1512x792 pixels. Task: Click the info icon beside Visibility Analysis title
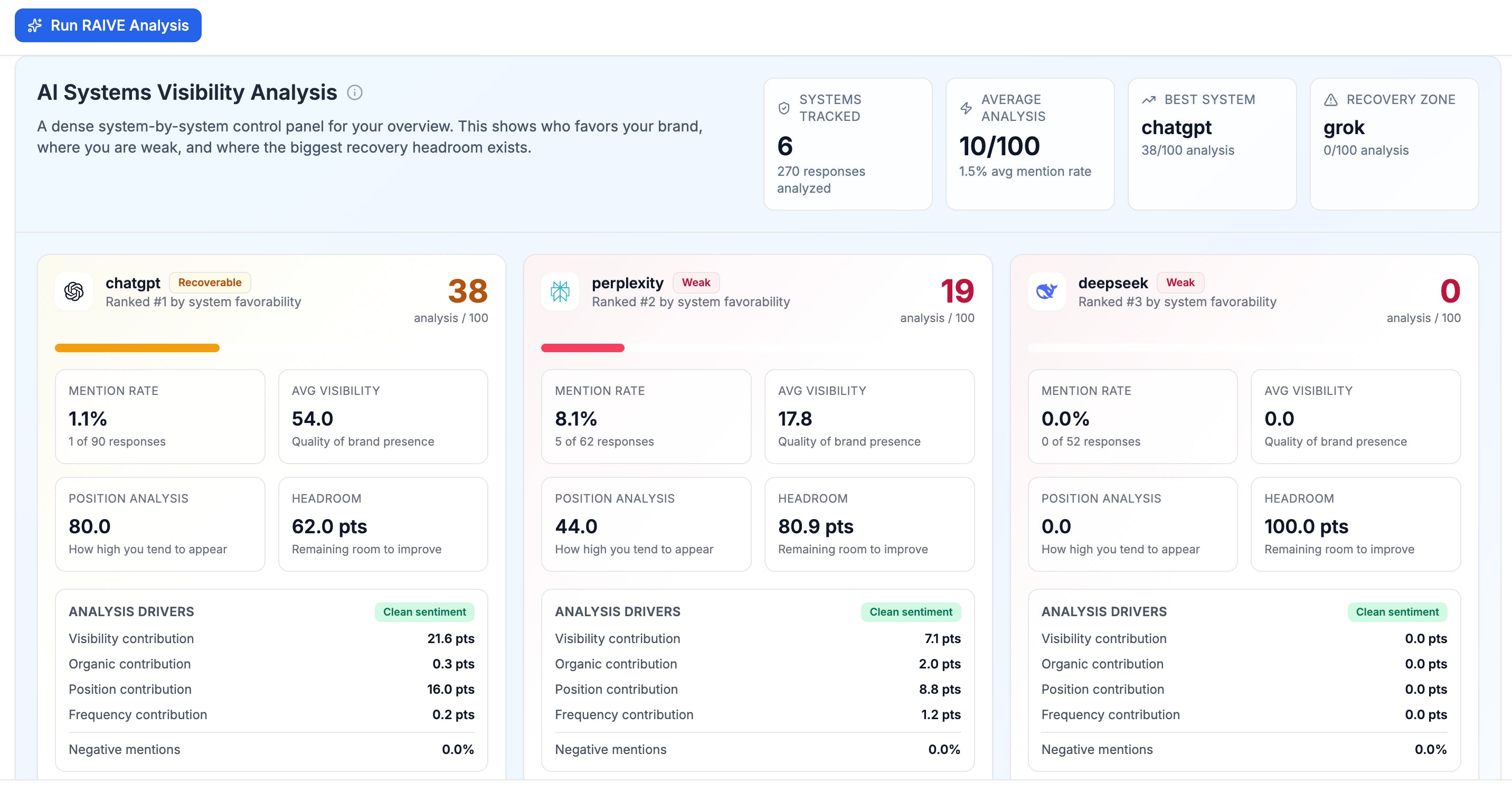click(355, 92)
